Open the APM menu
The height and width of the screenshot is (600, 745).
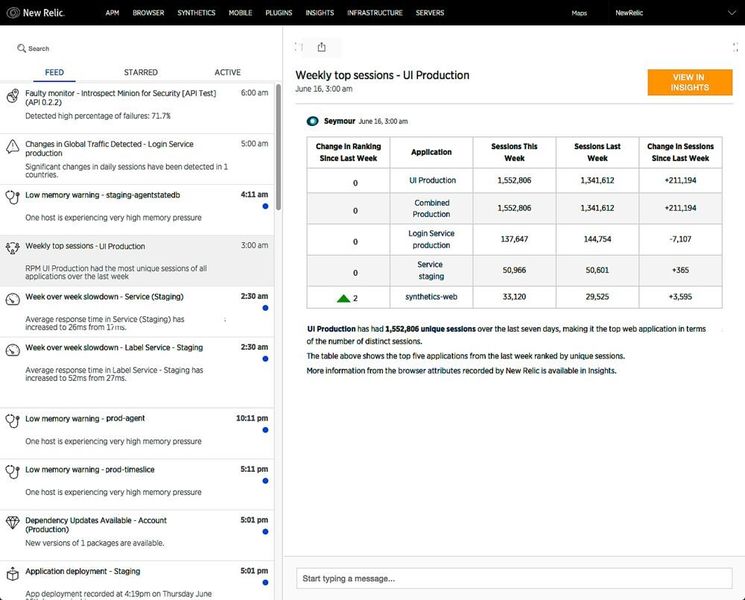(x=112, y=13)
